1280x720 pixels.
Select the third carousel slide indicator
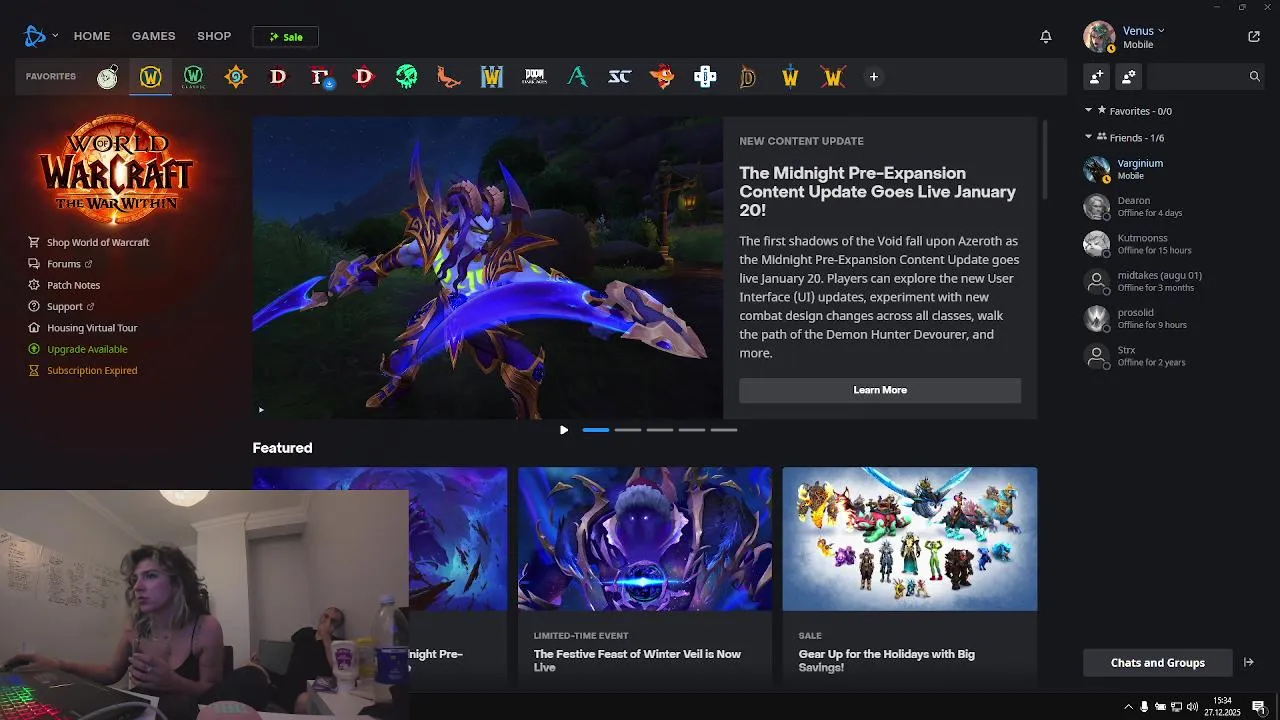pyautogui.click(x=660, y=430)
